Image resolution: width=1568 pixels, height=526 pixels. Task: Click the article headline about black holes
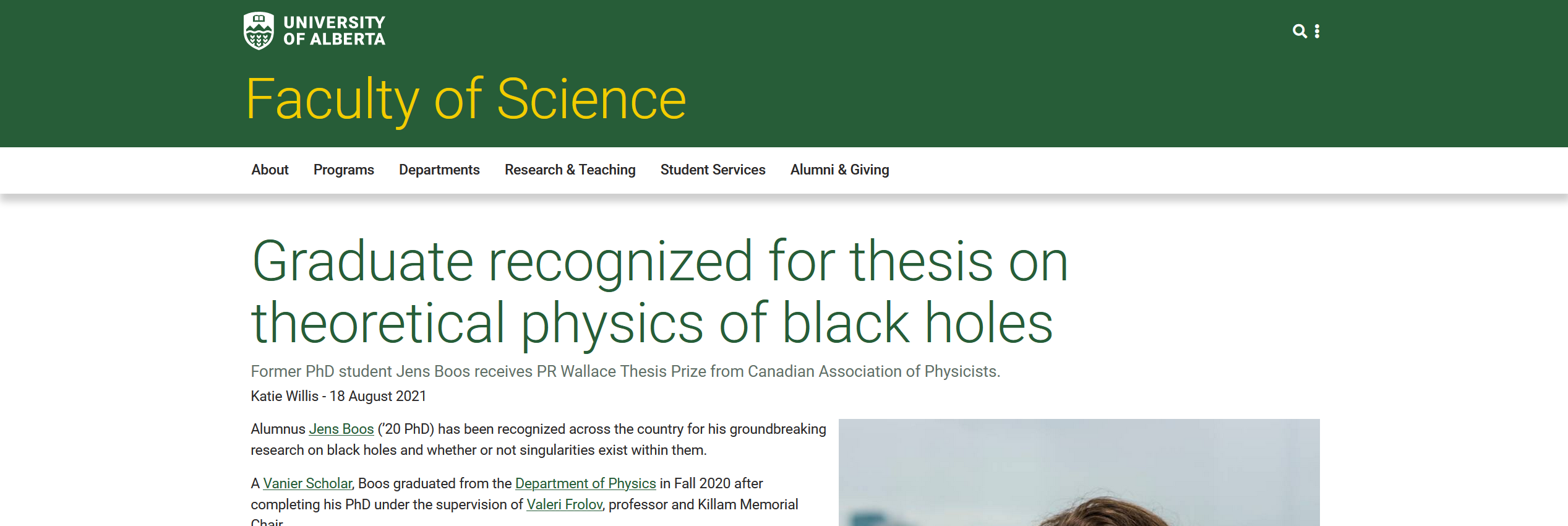tap(659, 292)
